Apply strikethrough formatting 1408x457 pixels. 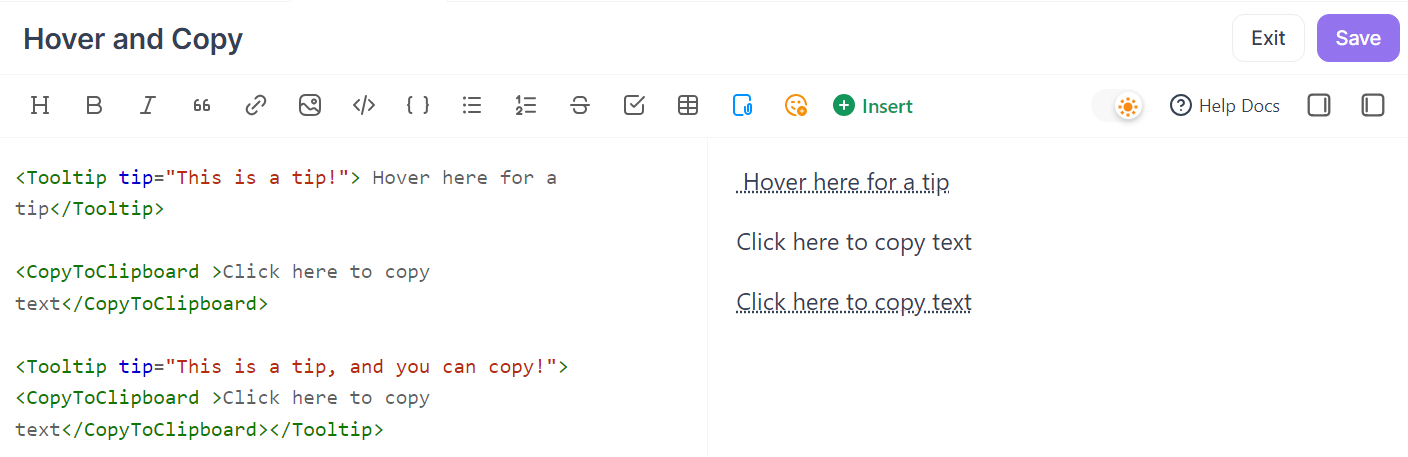[580, 105]
